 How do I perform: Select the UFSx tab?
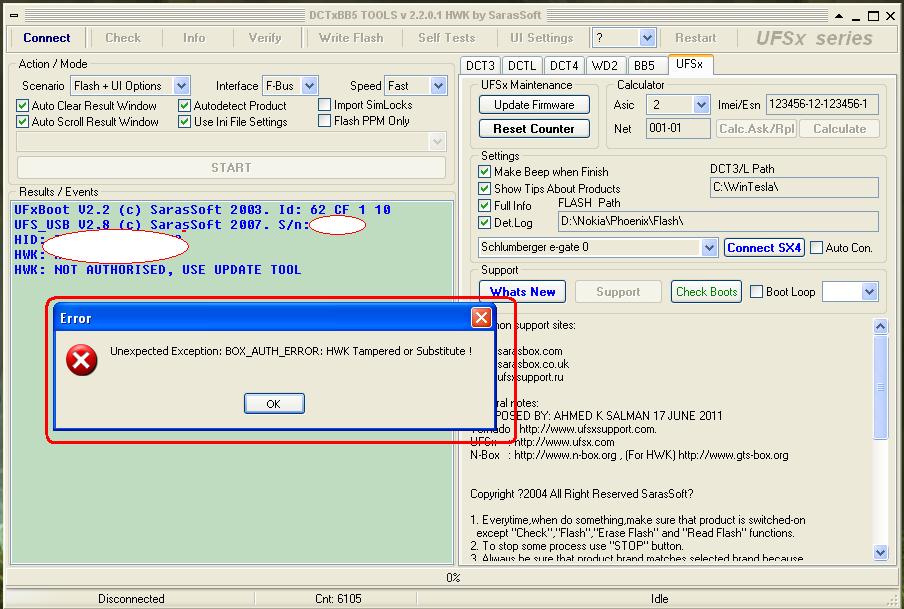[x=690, y=65]
